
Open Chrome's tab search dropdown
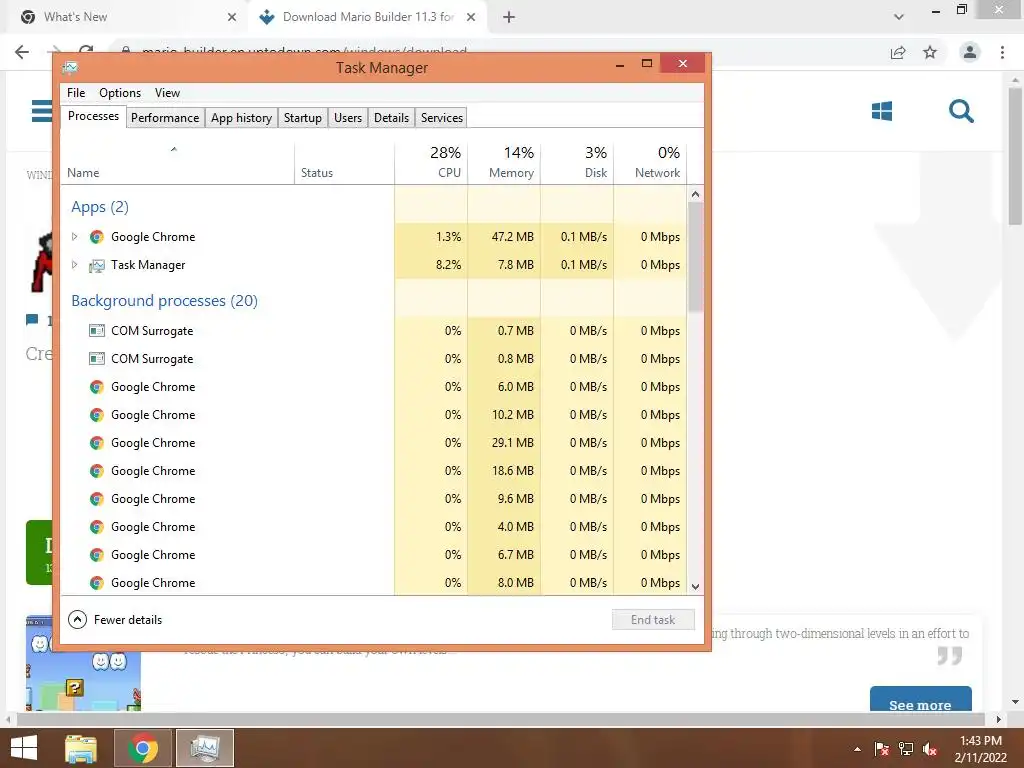pyautogui.click(x=899, y=17)
